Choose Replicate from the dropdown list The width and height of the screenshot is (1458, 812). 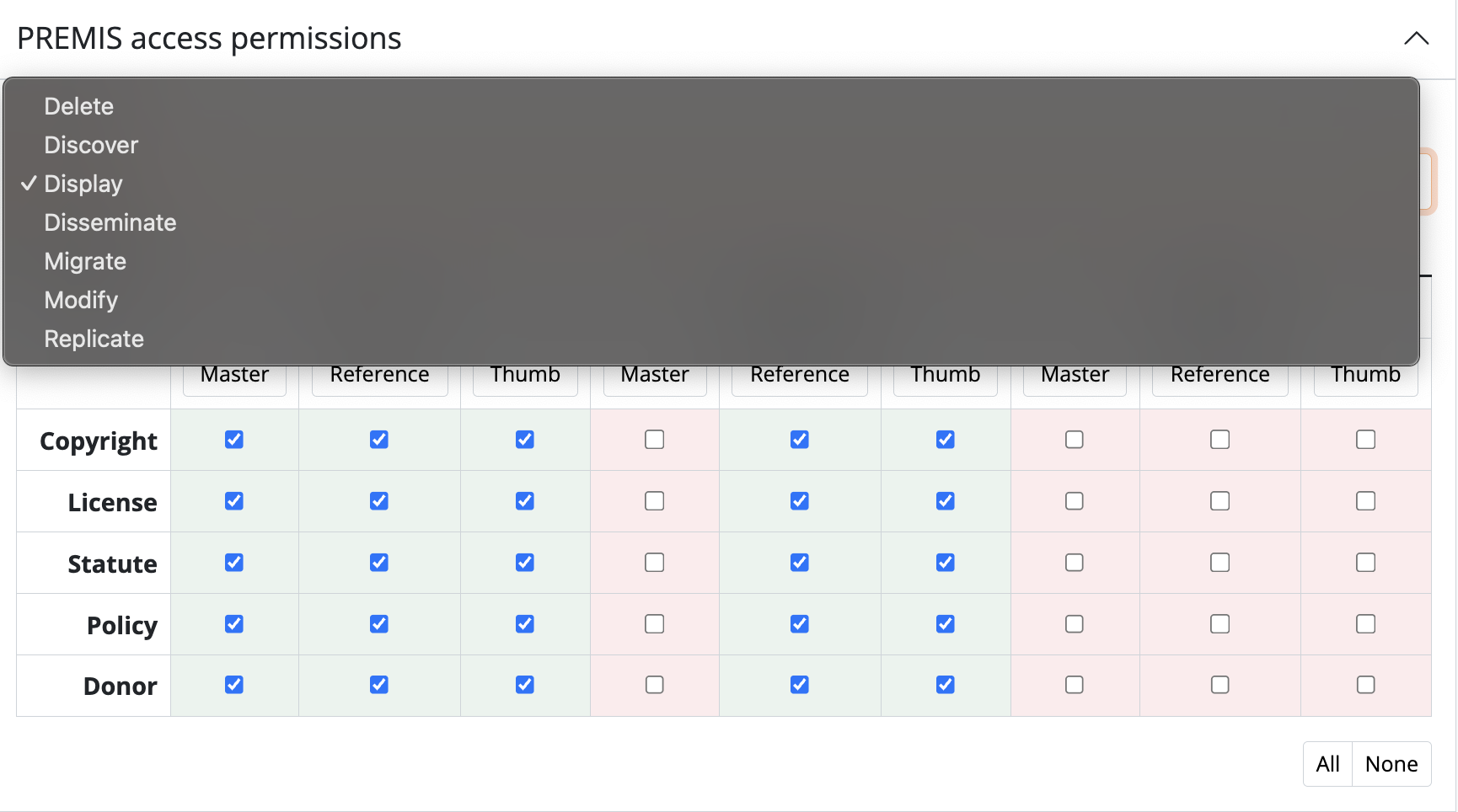pos(94,339)
